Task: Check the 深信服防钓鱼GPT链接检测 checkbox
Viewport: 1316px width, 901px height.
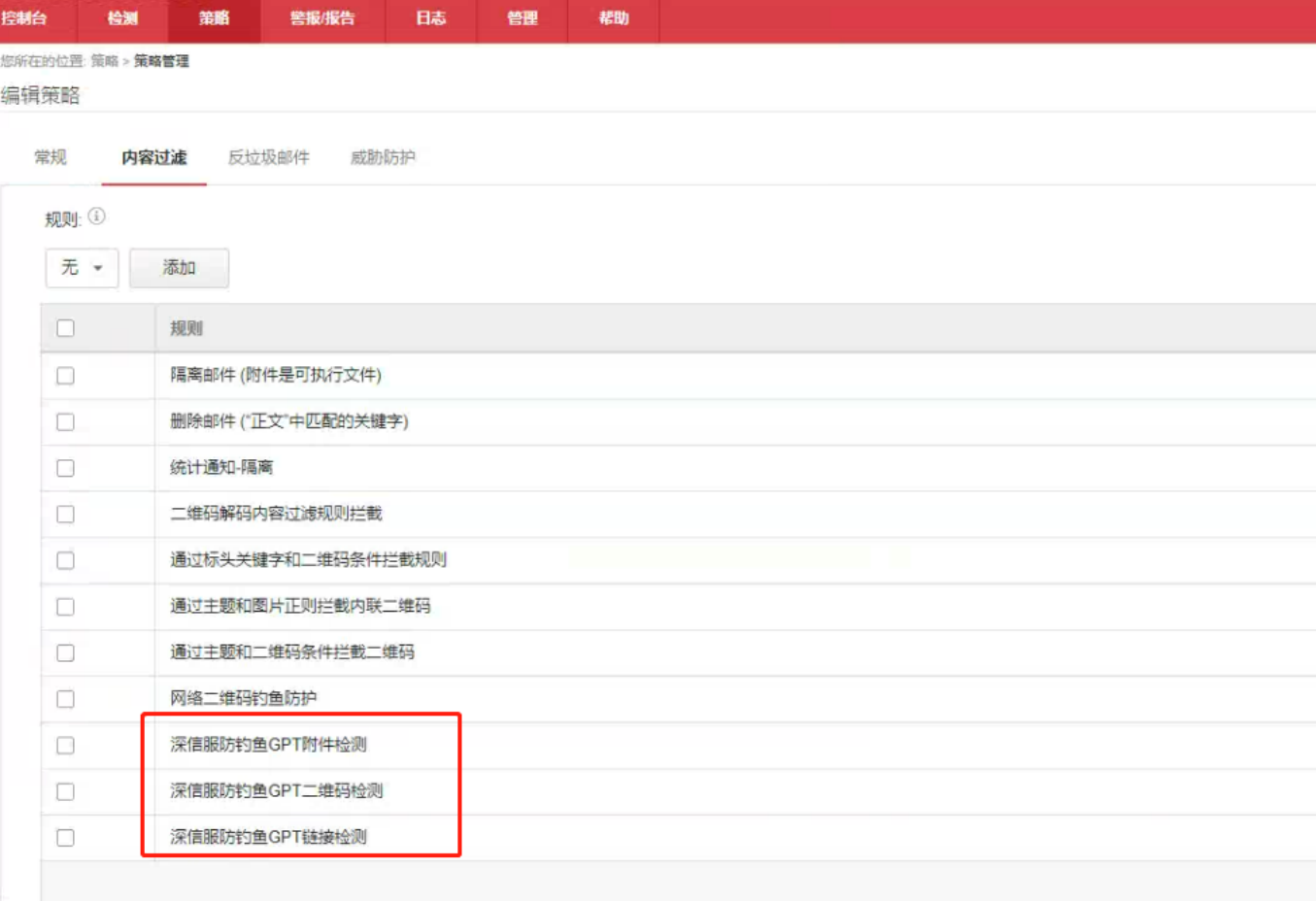Action: pos(65,837)
